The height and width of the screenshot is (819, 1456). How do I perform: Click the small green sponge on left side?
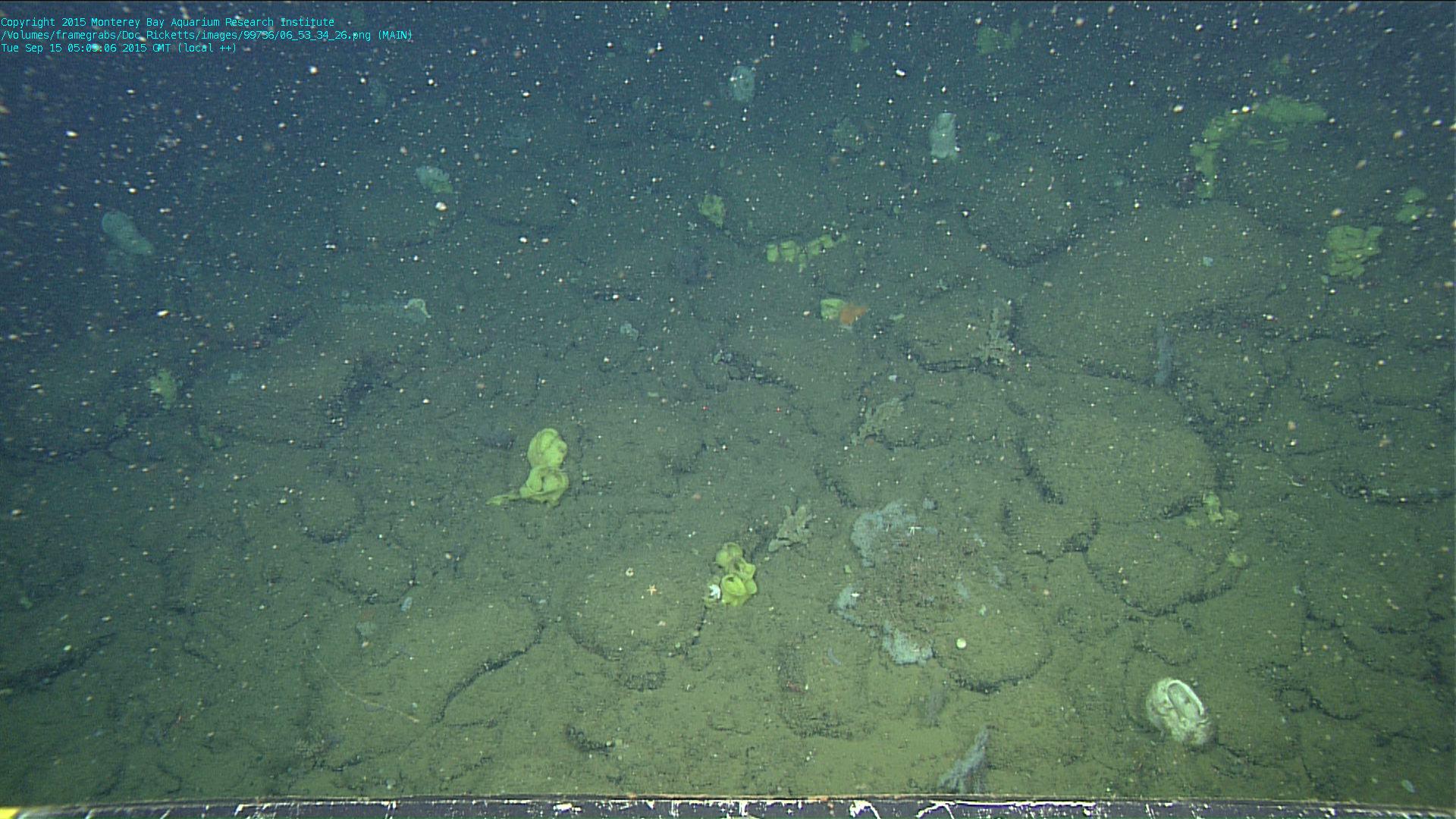point(164,387)
